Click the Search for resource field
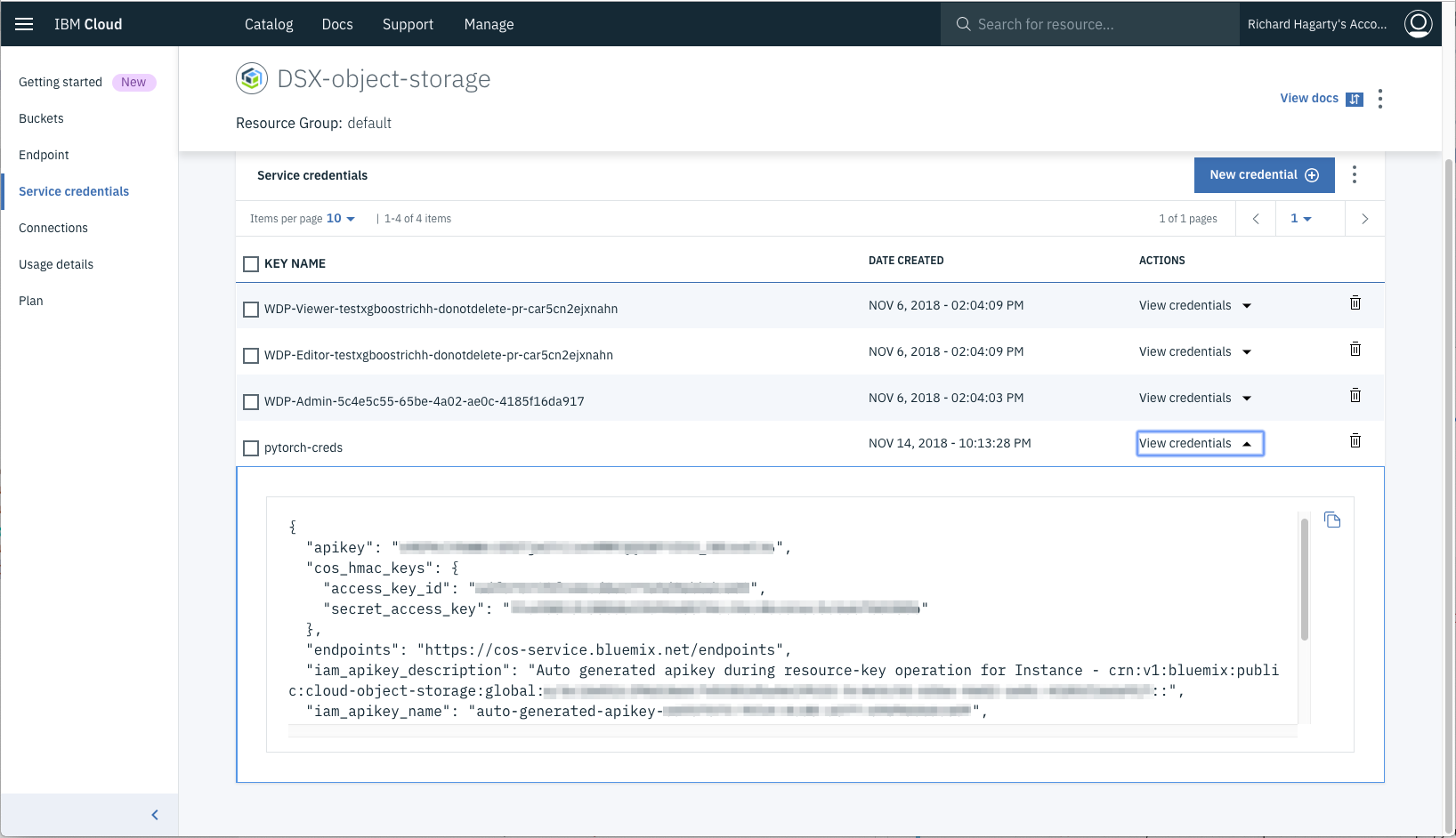This screenshot has height=838, width=1456. [1090, 24]
